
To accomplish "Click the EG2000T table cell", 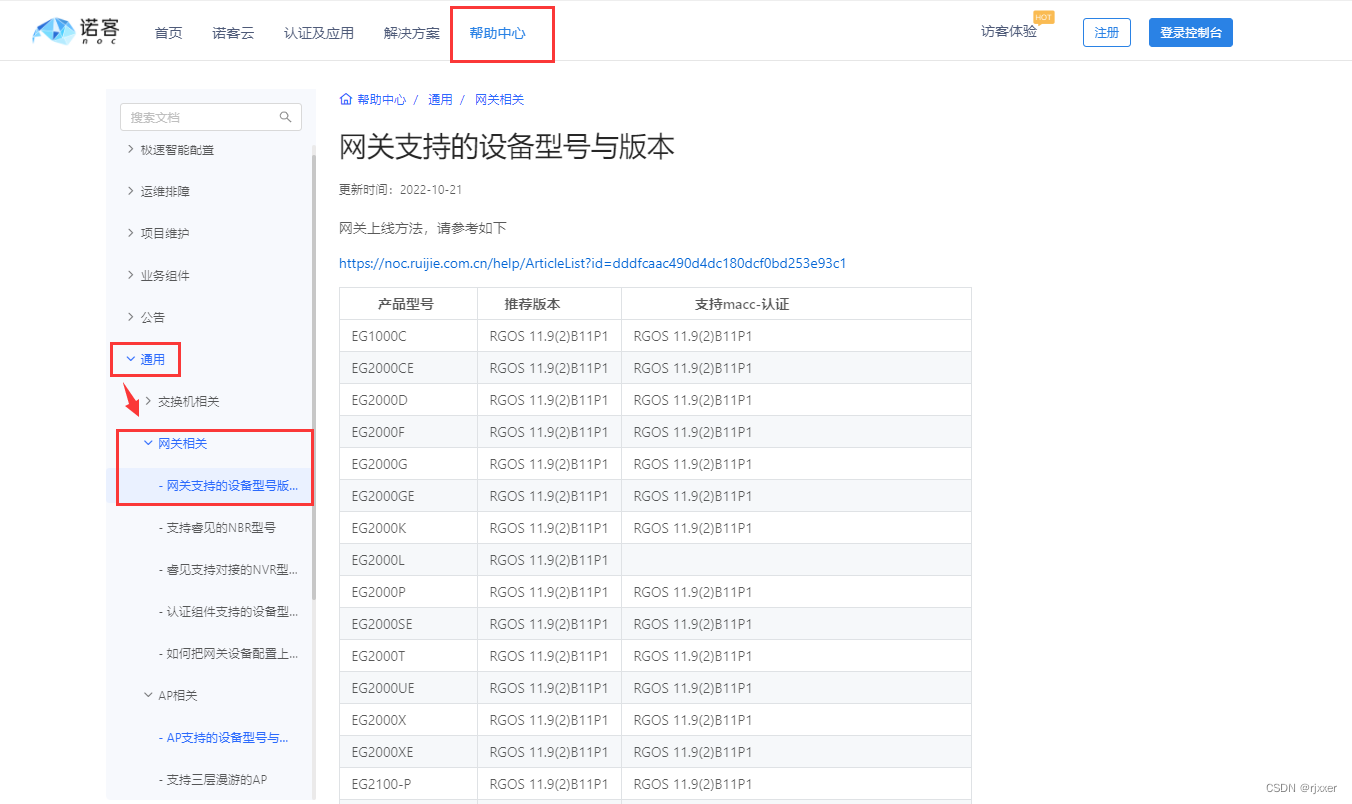I will 408,656.
